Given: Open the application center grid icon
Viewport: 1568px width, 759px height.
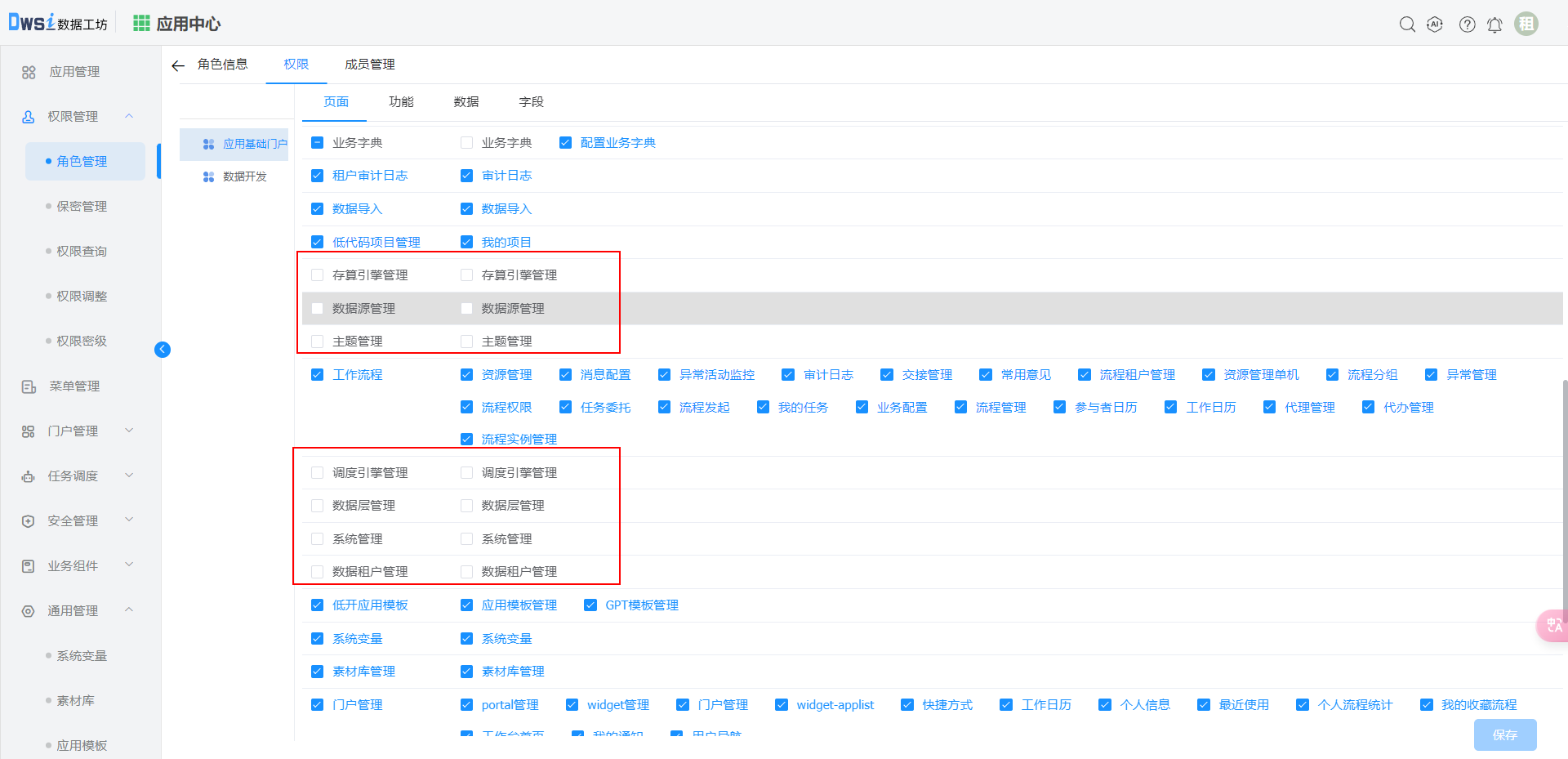Looking at the screenshot, I should [x=141, y=24].
